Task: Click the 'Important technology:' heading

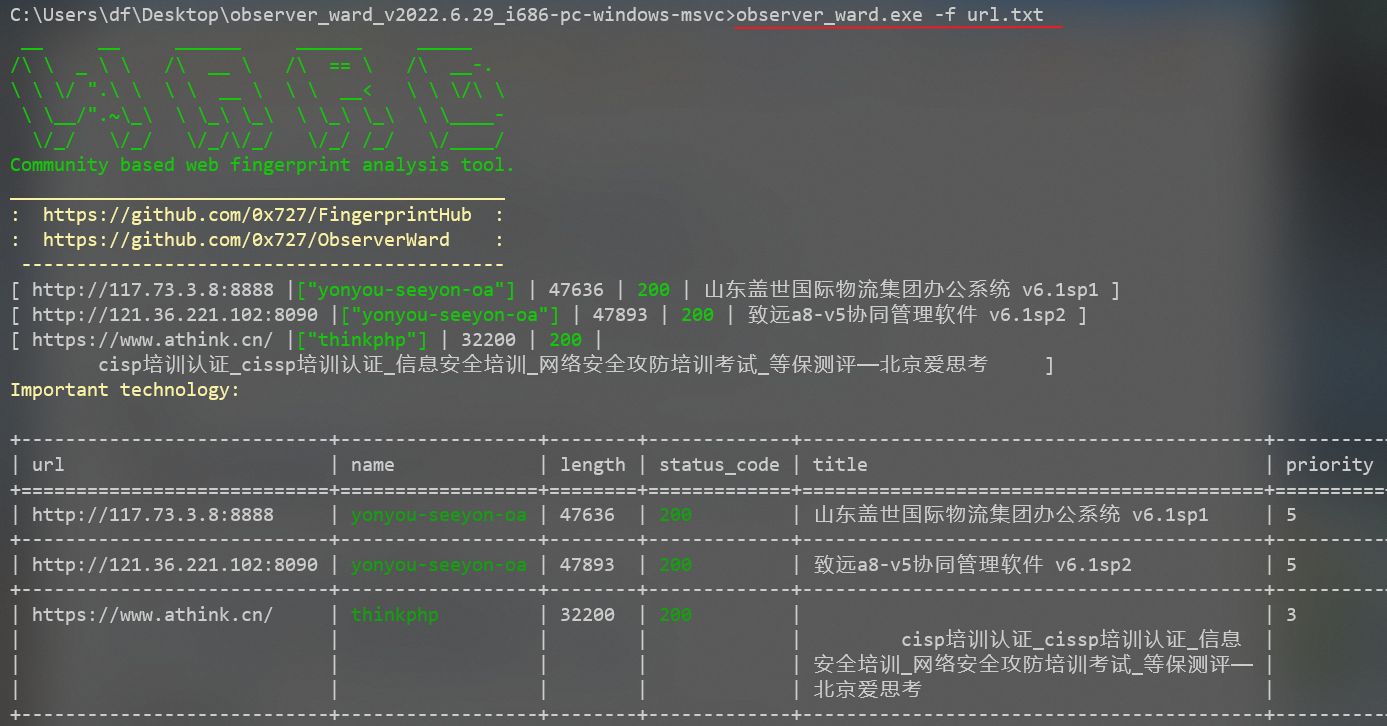Action: coord(125,390)
